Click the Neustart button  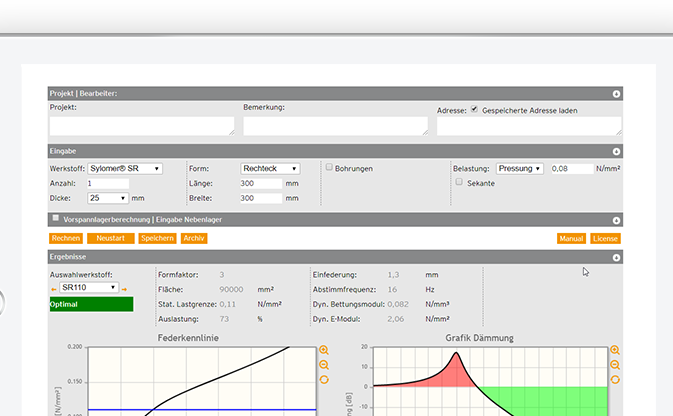point(110,238)
